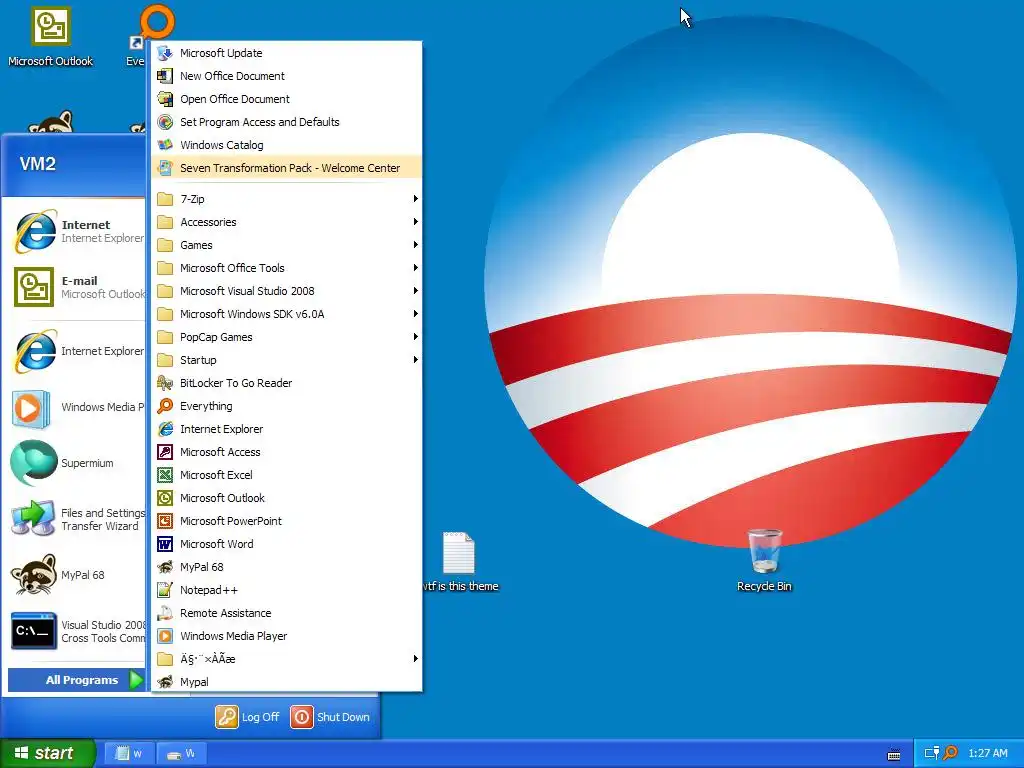The image size is (1024, 768).
Task: Expand the Accessories submenu arrow
Action: pyautogui.click(x=415, y=222)
